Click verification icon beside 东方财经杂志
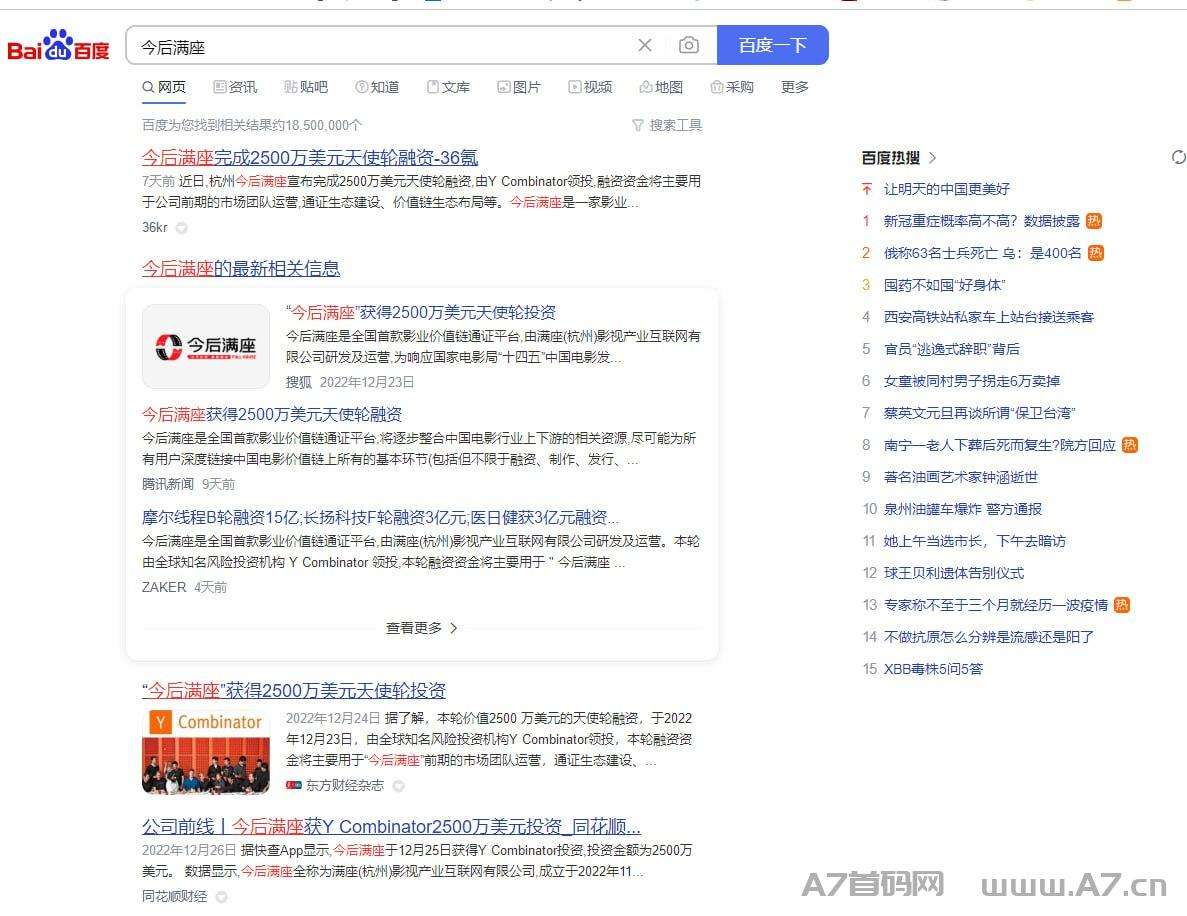This screenshot has width=1187, height=916. click(398, 787)
